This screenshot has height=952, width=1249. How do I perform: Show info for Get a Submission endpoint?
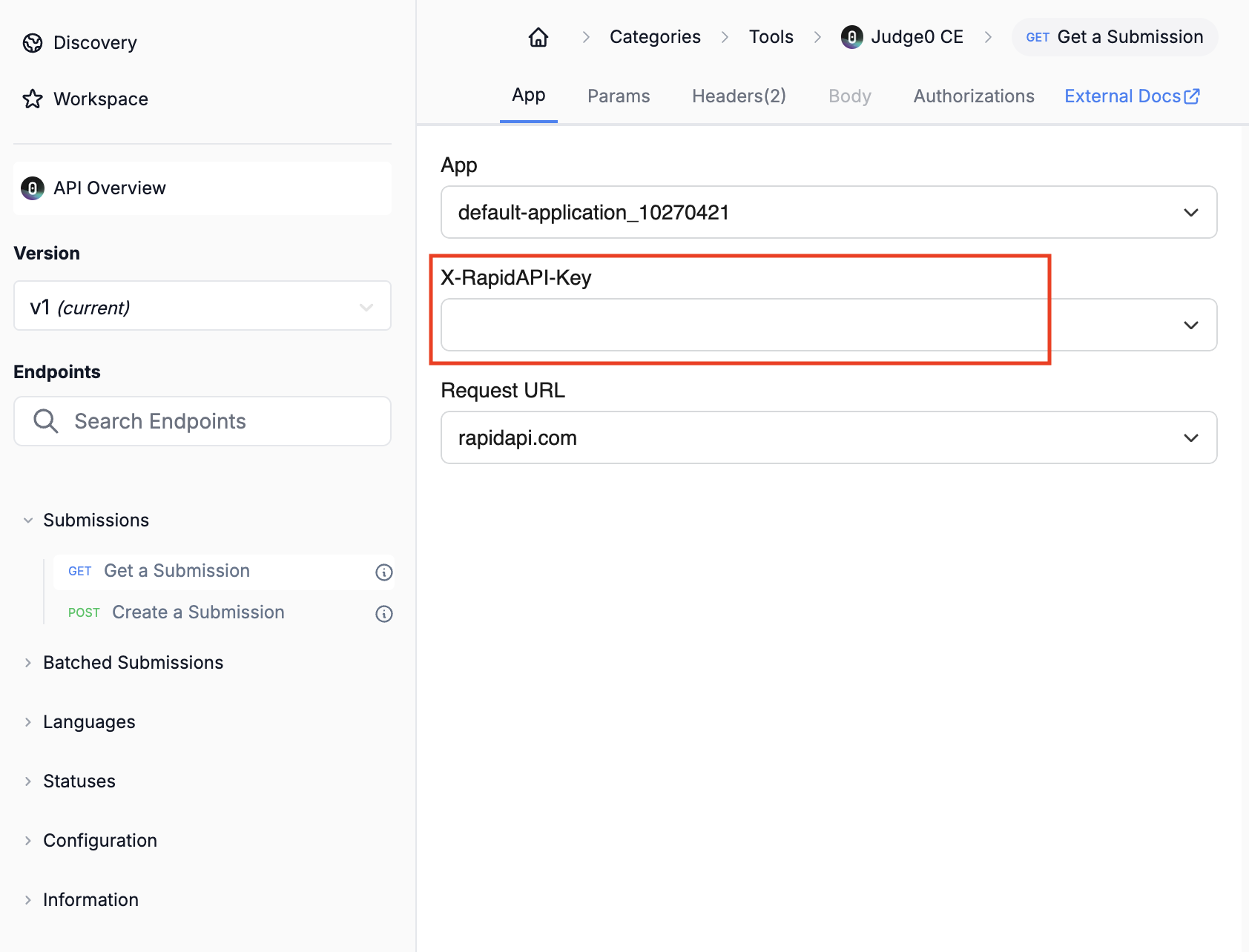tap(384, 572)
